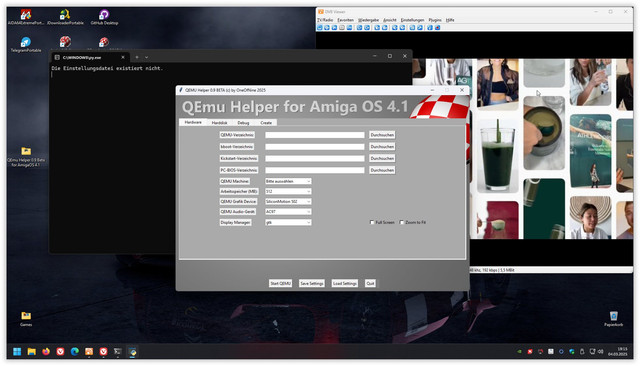Open the JDownloaderPortable desktop shortcut

(x=65, y=17)
